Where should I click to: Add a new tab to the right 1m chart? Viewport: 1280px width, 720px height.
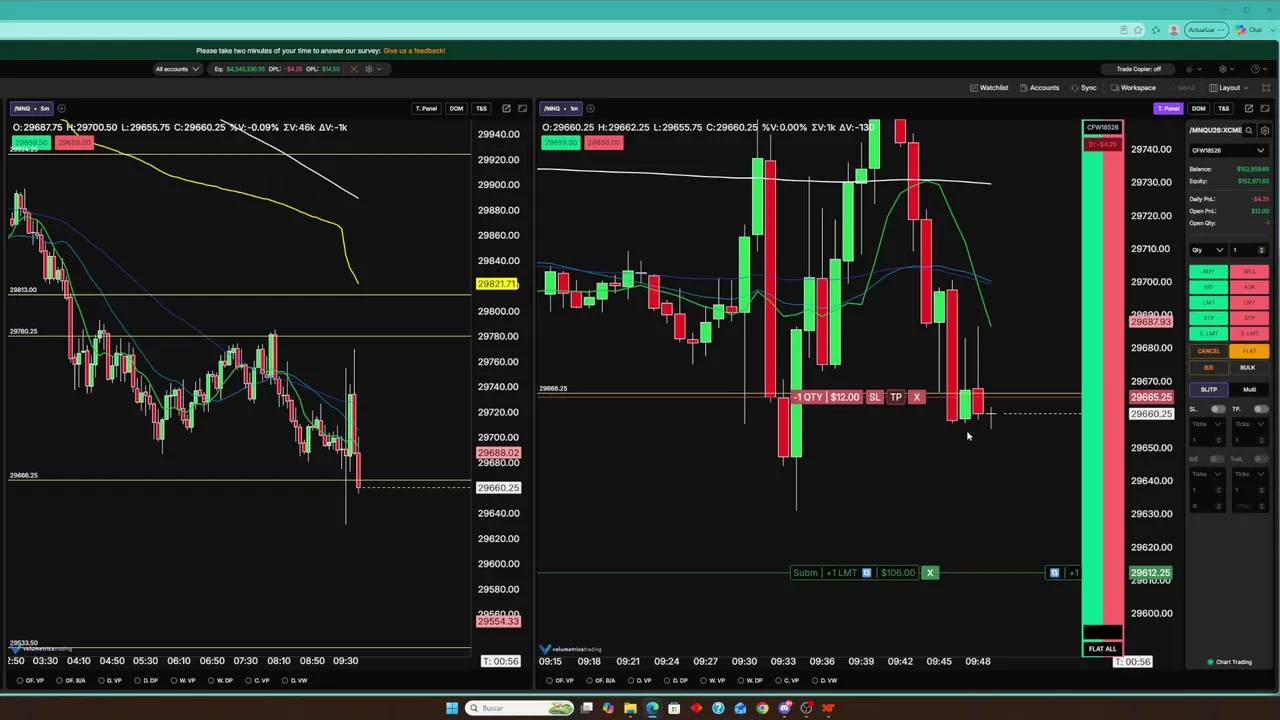click(x=590, y=108)
